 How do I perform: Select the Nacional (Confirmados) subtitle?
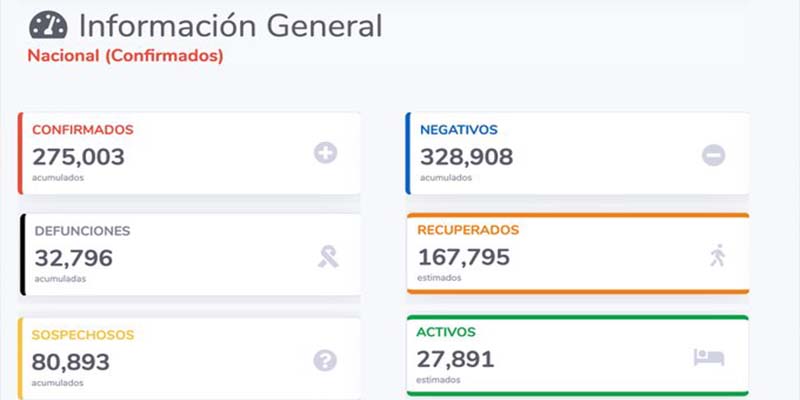point(125,56)
